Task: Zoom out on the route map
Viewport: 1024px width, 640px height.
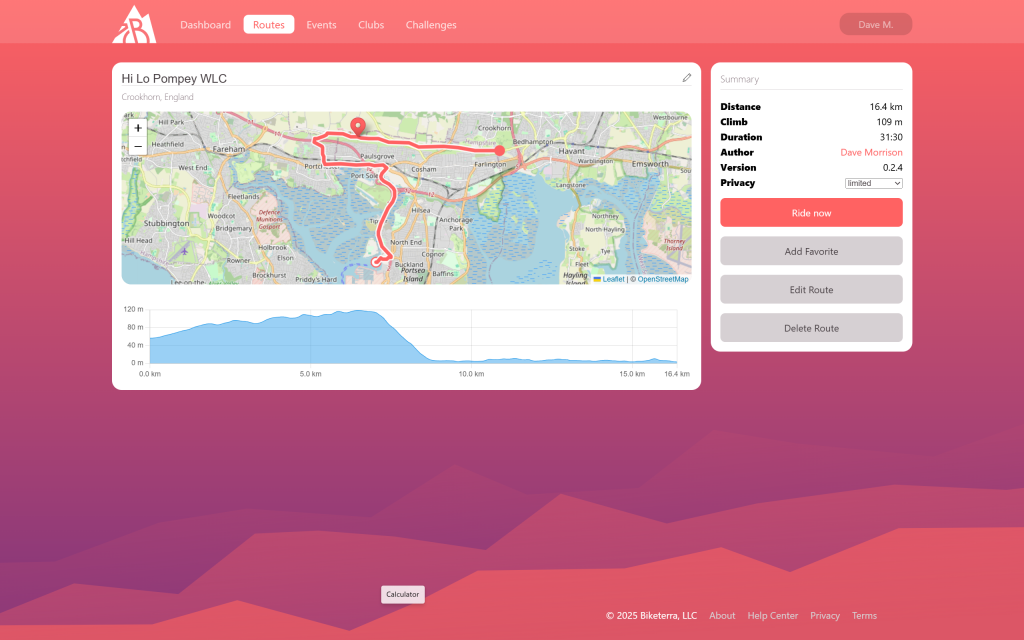Action: tap(138, 146)
